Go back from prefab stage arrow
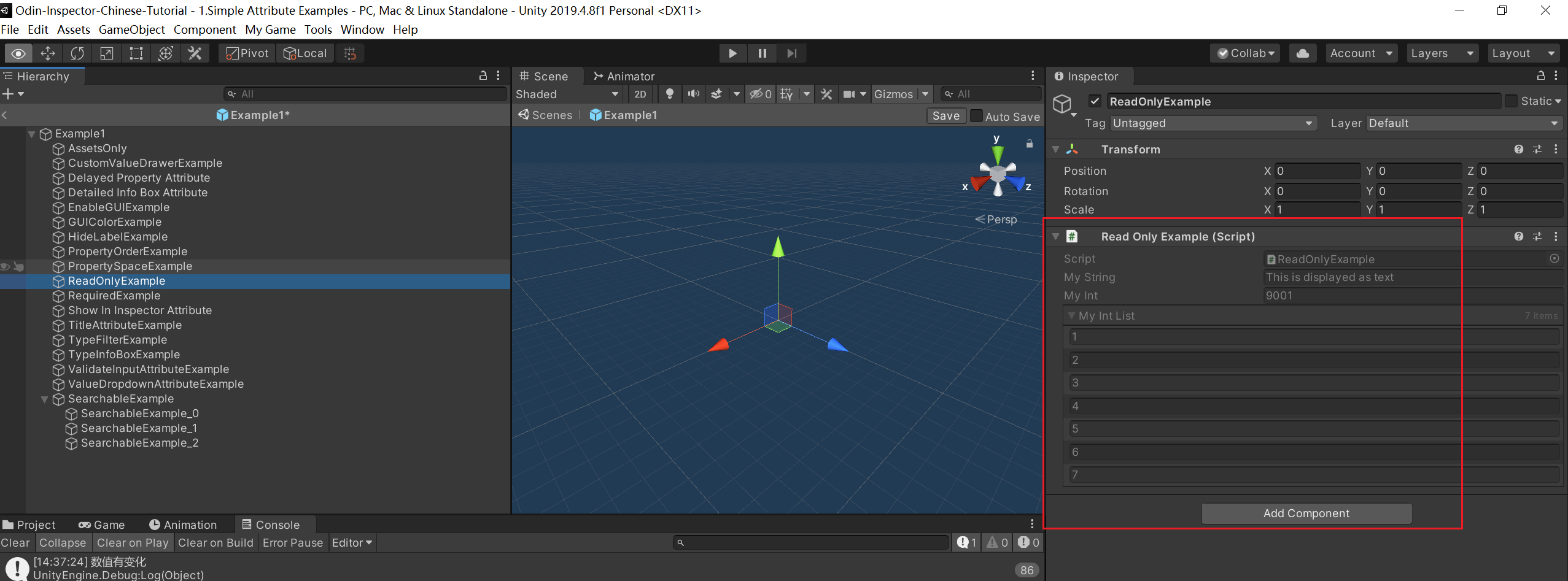 coord(5,115)
